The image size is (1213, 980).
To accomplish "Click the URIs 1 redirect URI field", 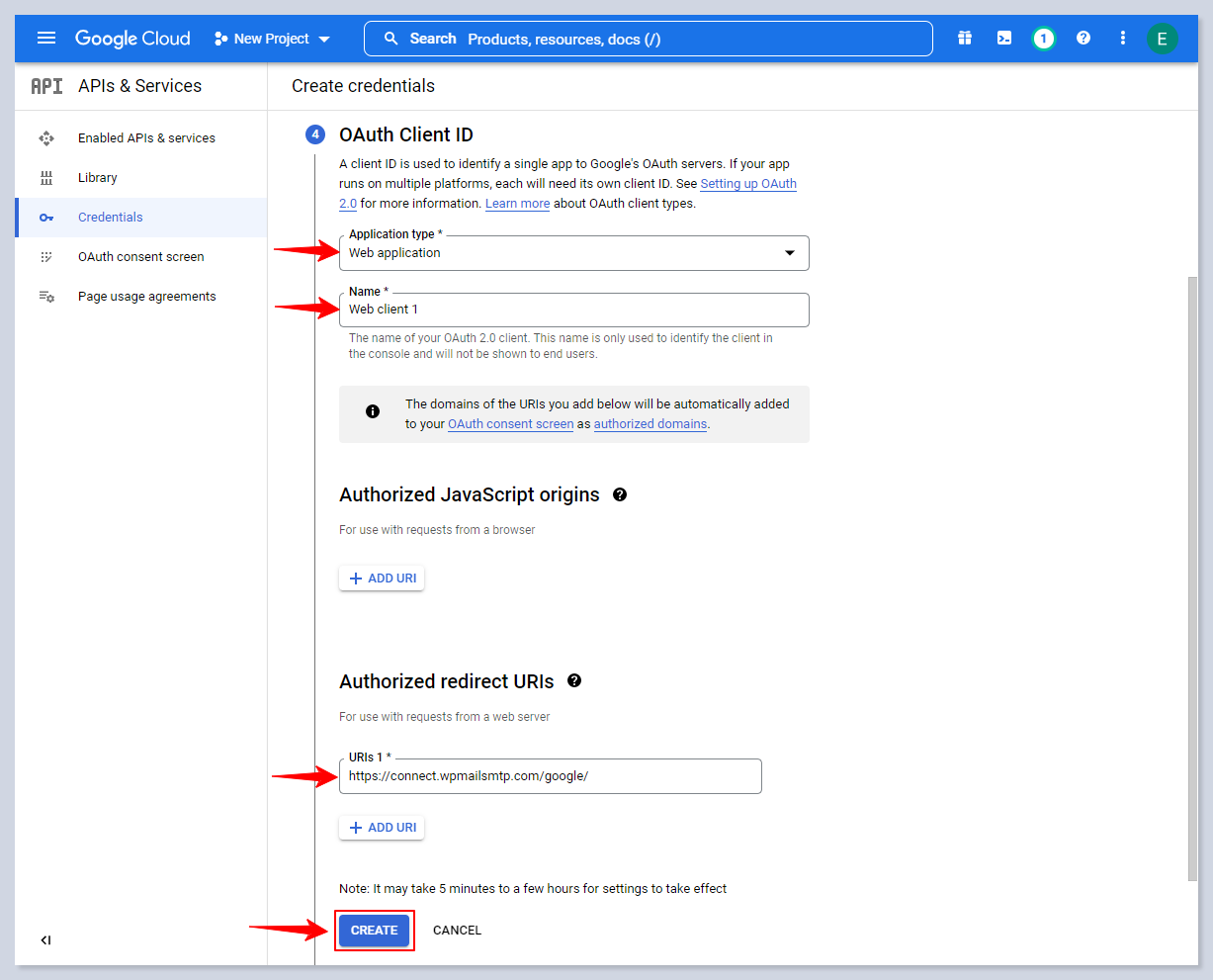I will coord(551,776).
